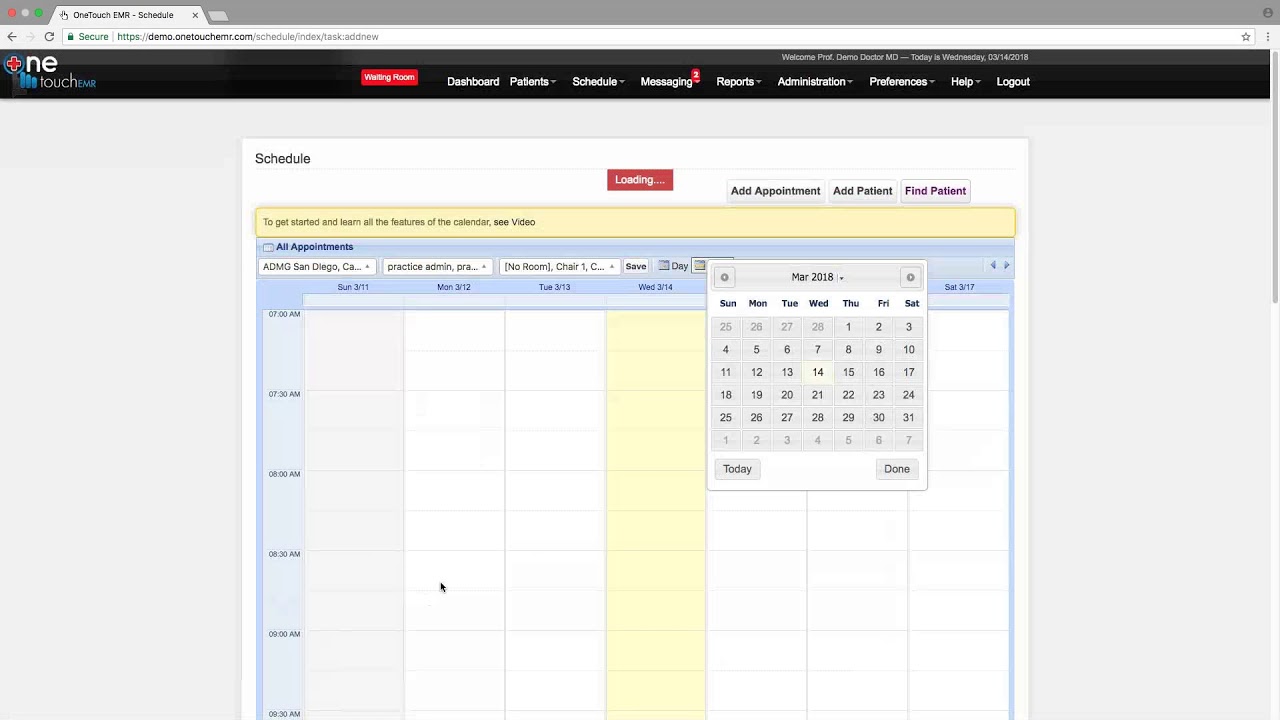This screenshot has height=720, width=1280.
Task: Open the Mar 2018 month-year dropdown
Action: [x=817, y=278]
